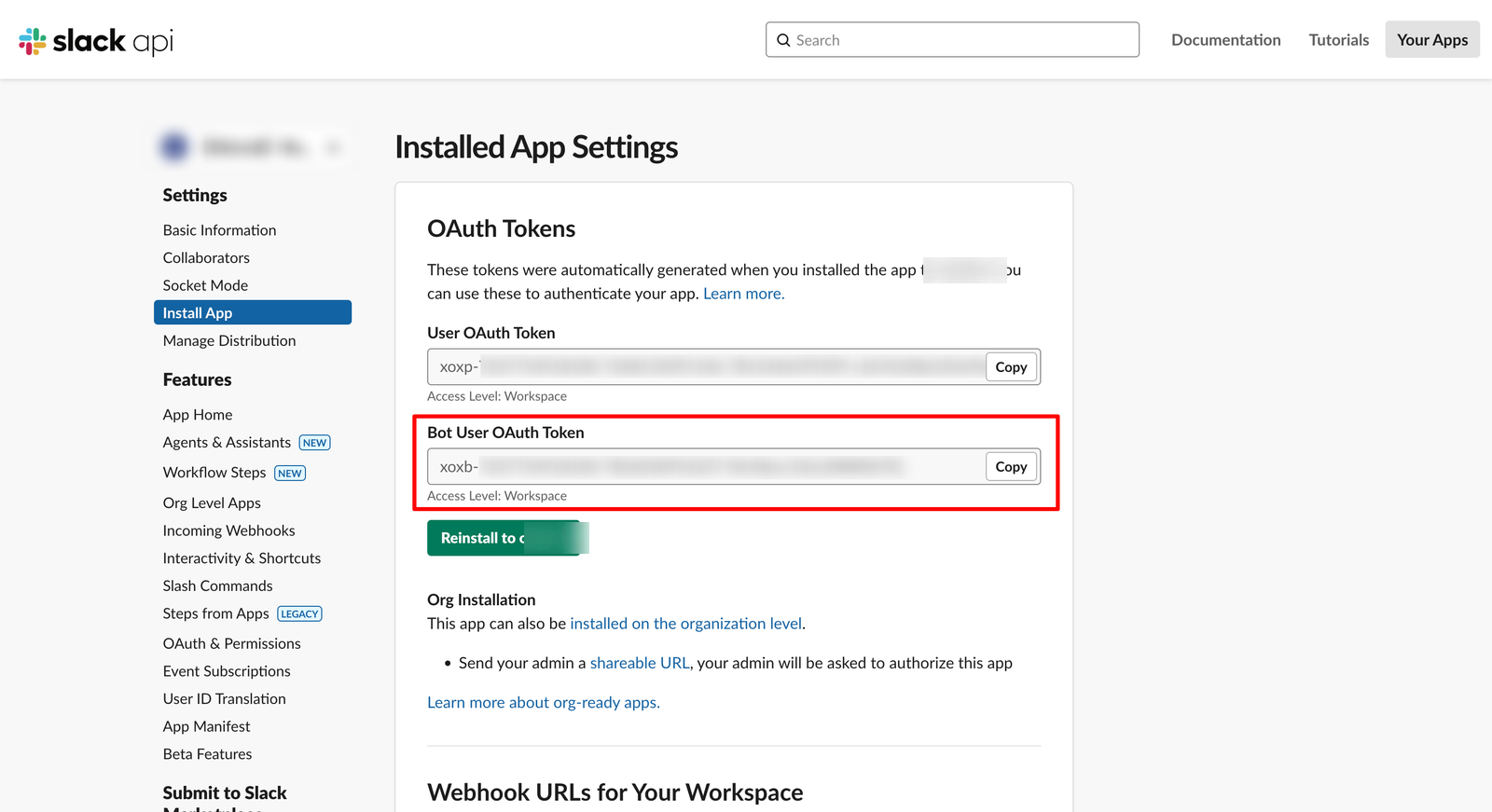Open App Manifest page
The height and width of the screenshot is (812, 1492).
coord(206,727)
